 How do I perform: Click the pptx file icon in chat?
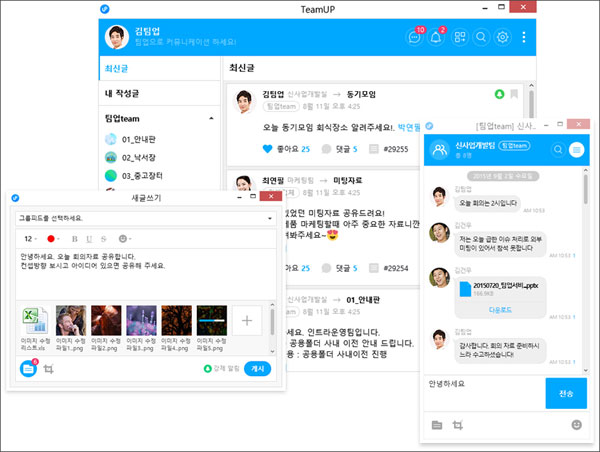click(465, 289)
